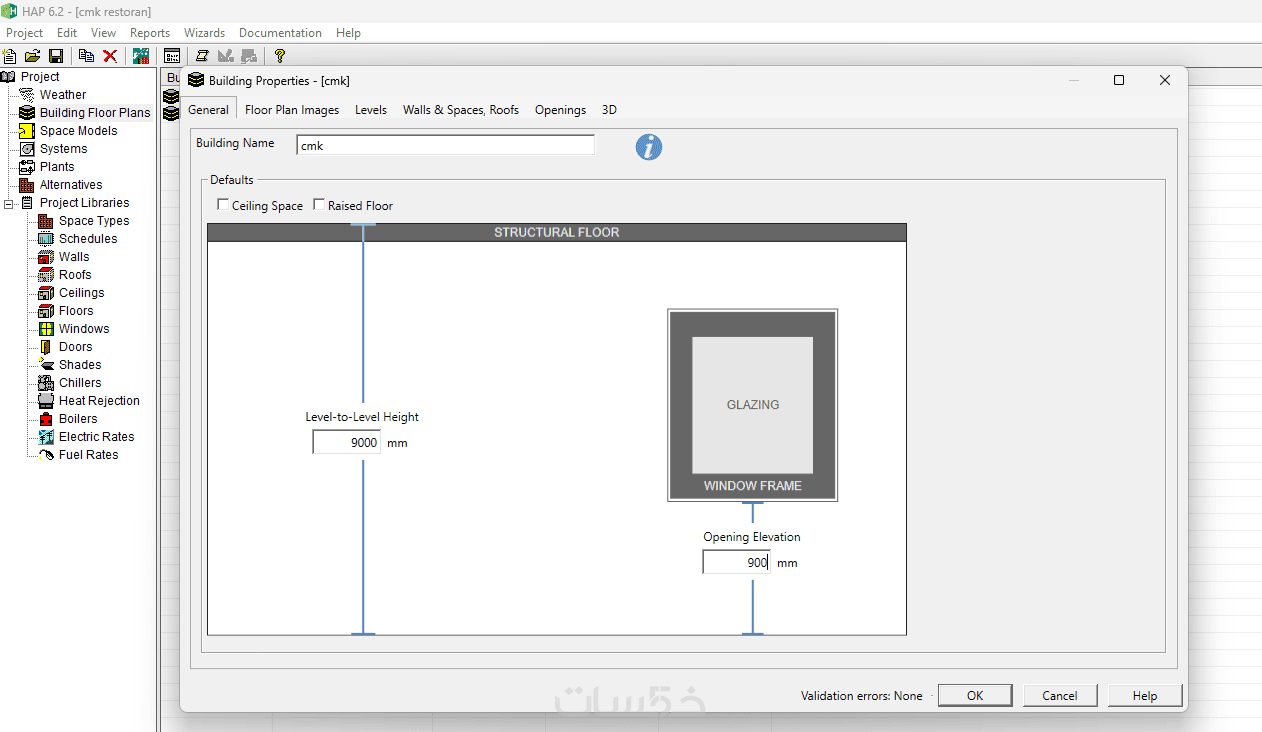The width and height of the screenshot is (1262, 732).
Task: Open the Edit menu
Action: [x=67, y=33]
